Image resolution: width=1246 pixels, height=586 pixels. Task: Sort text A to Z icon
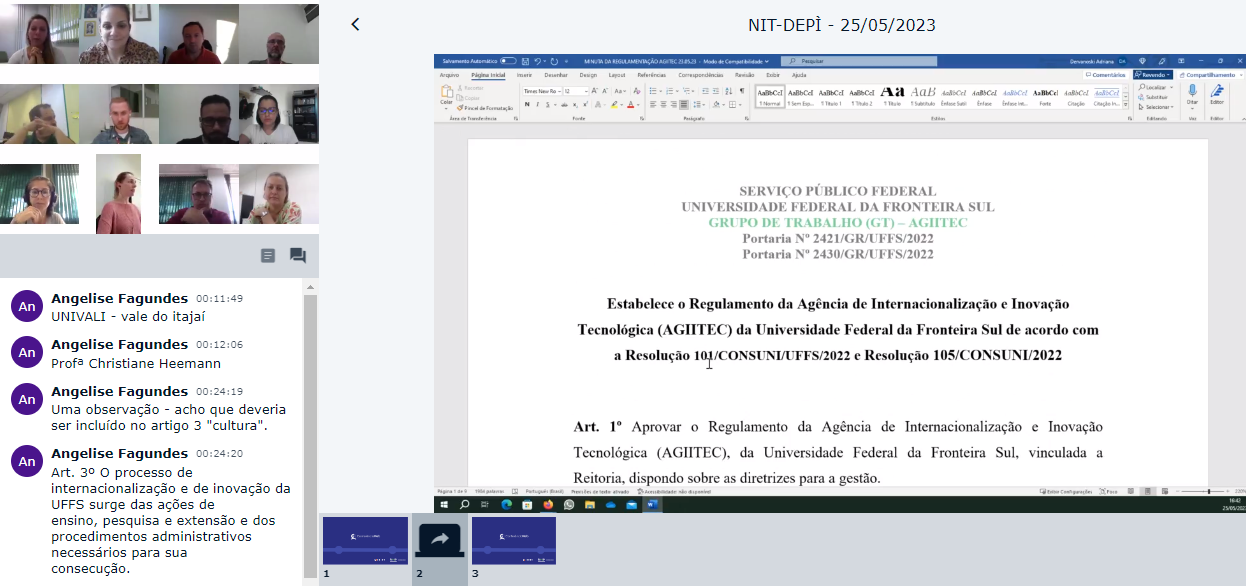pyautogui.click(x=728, y=91)
